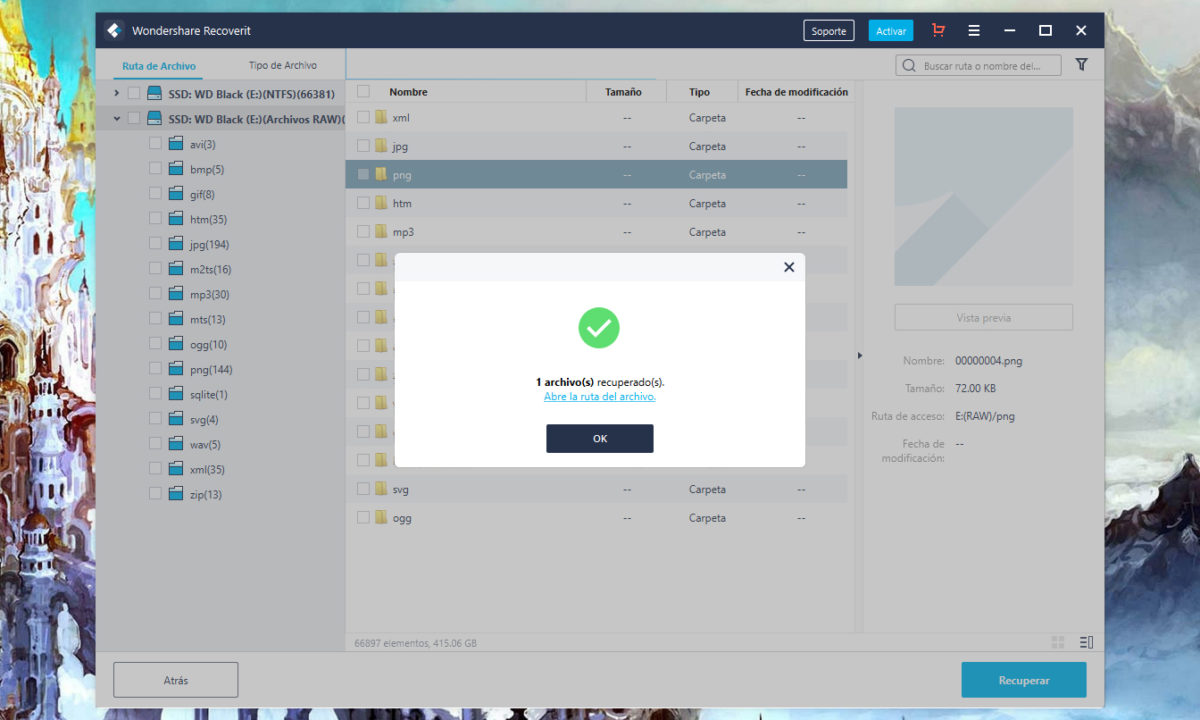Click the png folder icon in list
This screenshot has width=1200, height=720.
click(x=380, y=174)
